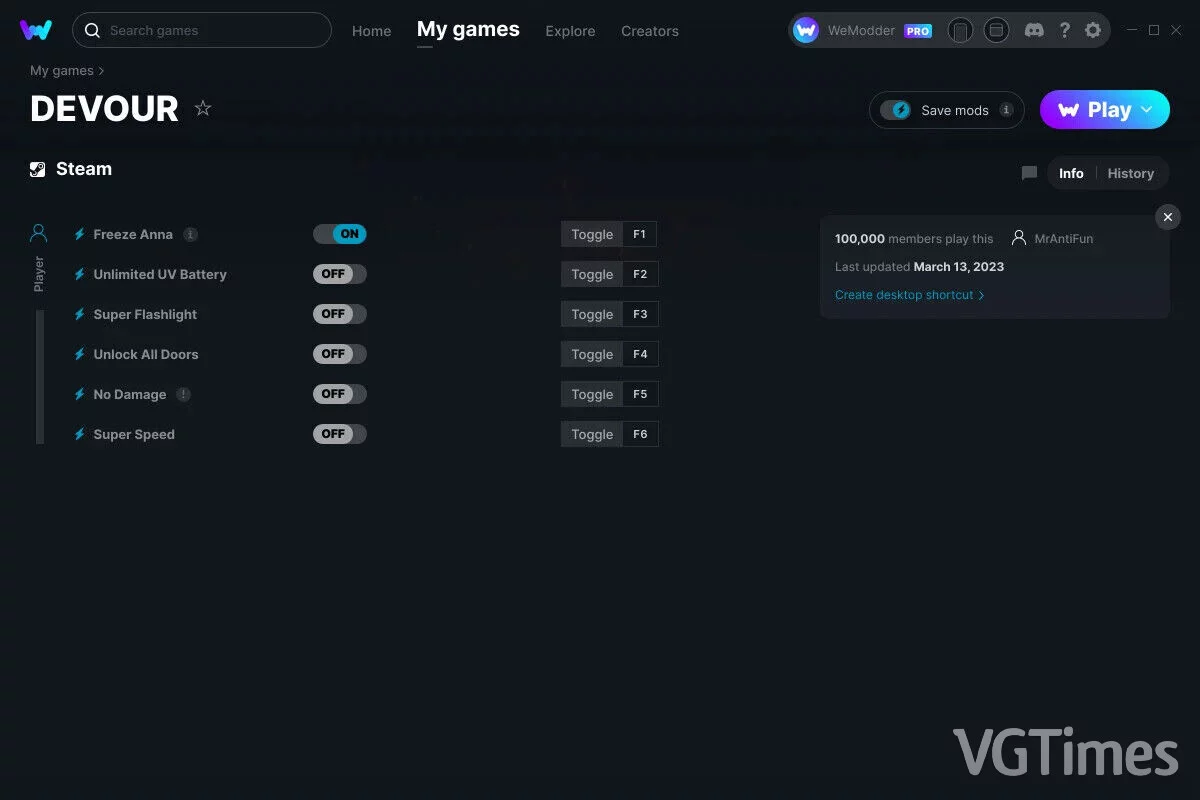This screenshot has width=1200, height=800.
Task: Click the My games breadcrumb link
Action: coord(62,71)
